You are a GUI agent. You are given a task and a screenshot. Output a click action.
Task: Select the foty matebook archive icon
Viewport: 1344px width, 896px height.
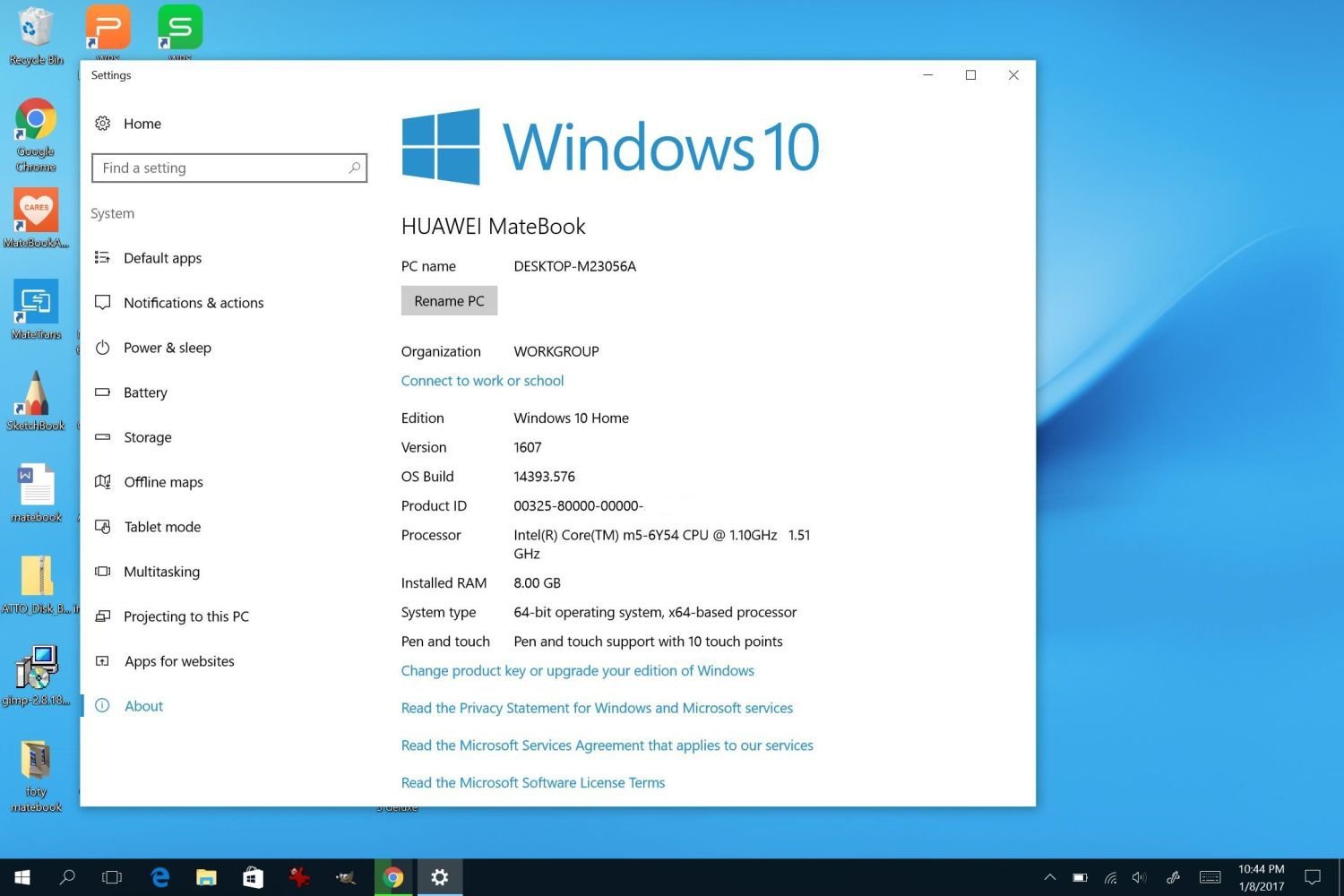[x=36, y=776]
